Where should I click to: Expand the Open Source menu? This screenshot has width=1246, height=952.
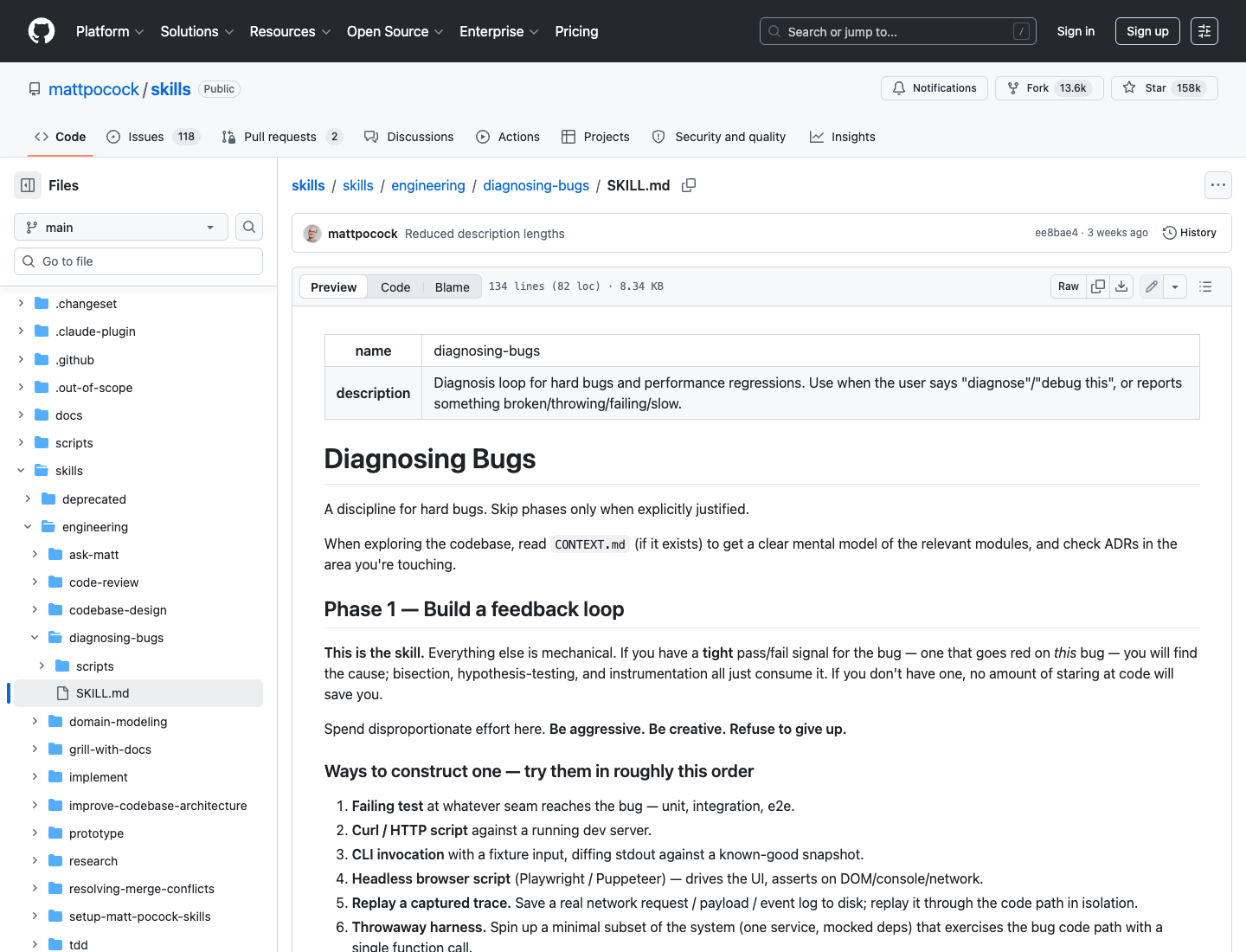pyautogui.click(x=395, y=31)
